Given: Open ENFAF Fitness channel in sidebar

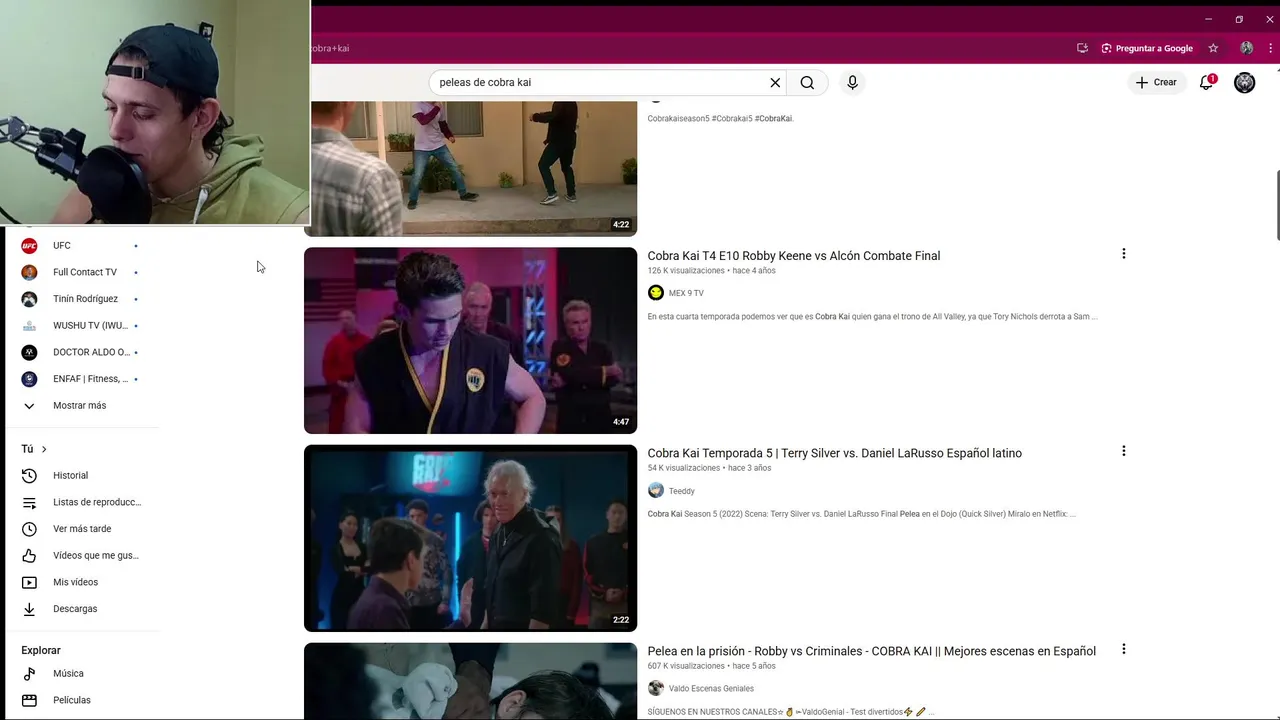Looking at the screenshot, I should [x=80, y=379].
